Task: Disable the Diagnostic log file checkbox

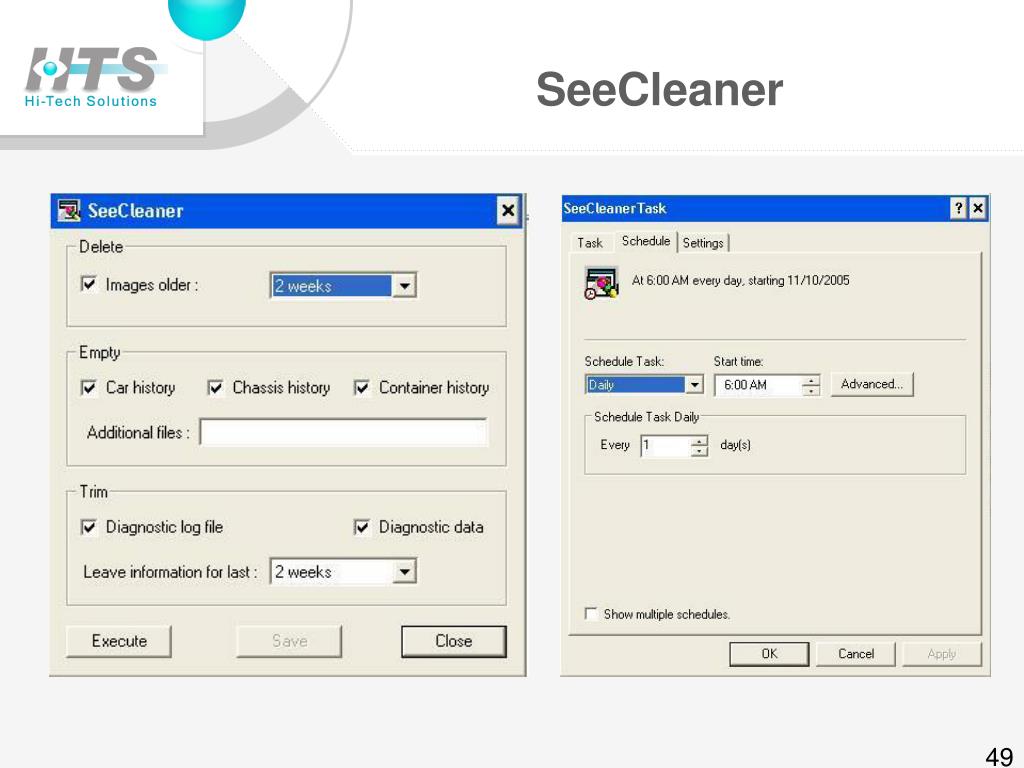Action: pos(88,527)
